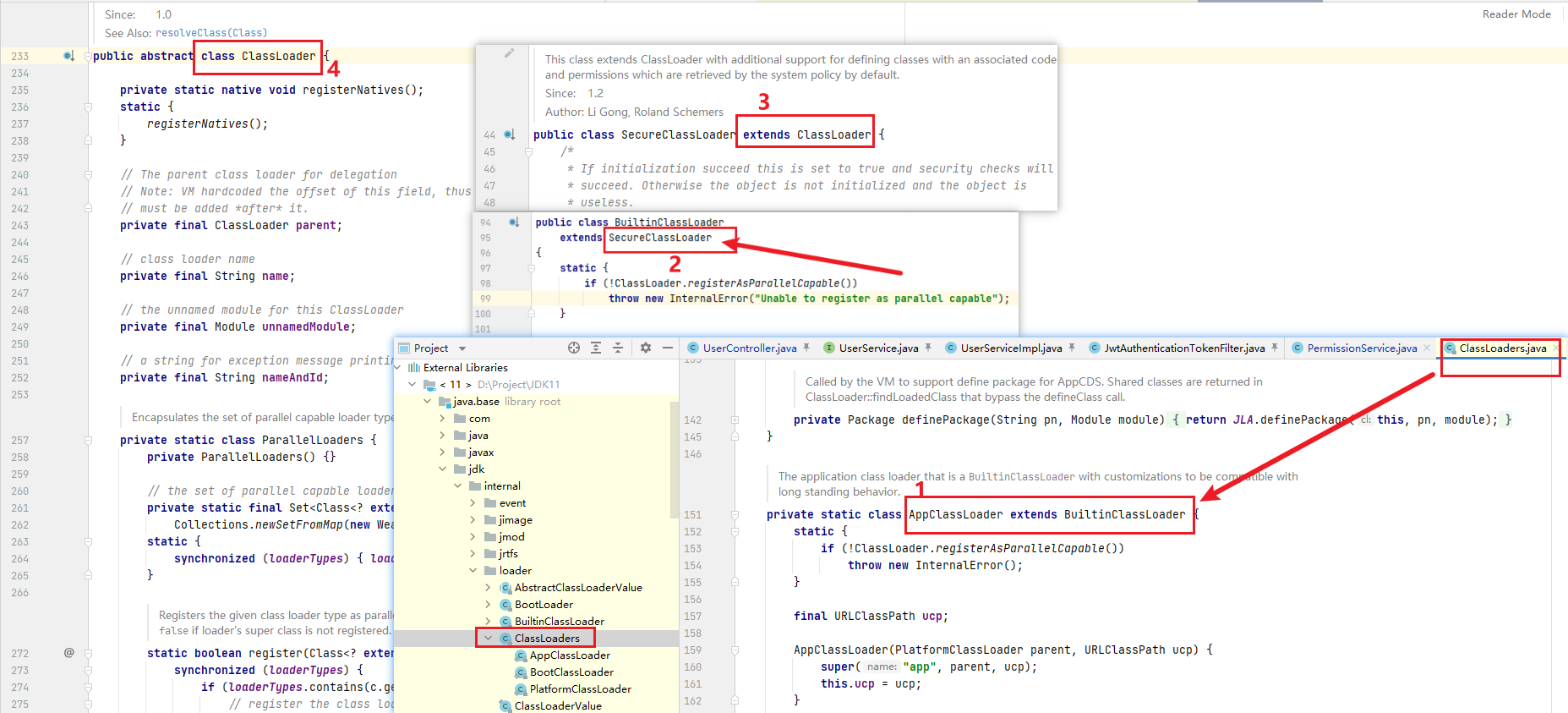Click the locate/select opened file icon in Project panel

pos(574,348)
